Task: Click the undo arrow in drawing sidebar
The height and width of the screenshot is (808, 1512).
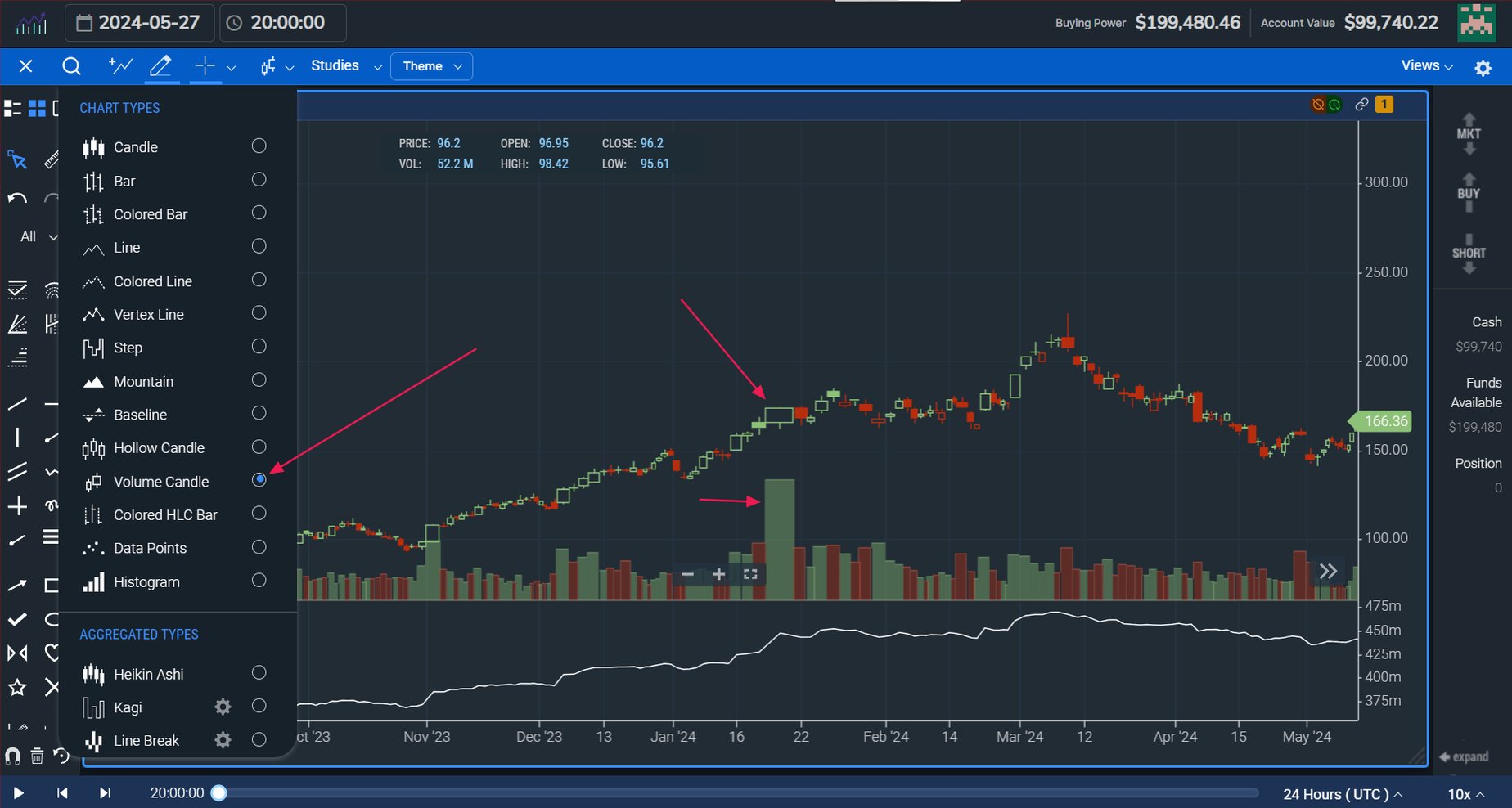Action: (x=16, y=197)
